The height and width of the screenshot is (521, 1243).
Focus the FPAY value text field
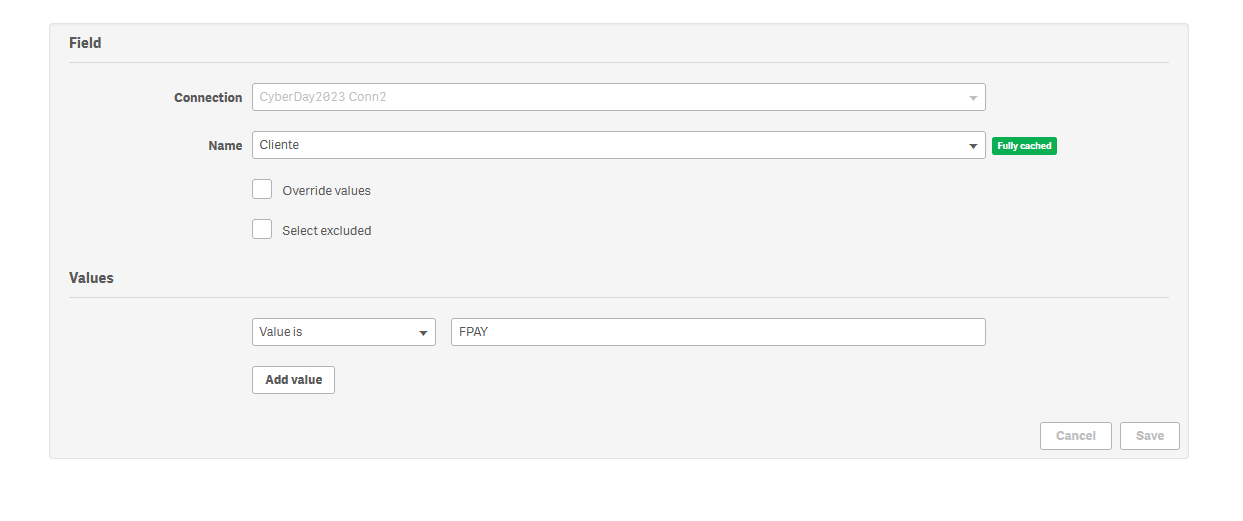pyautogui.click(x=717, y=332)
